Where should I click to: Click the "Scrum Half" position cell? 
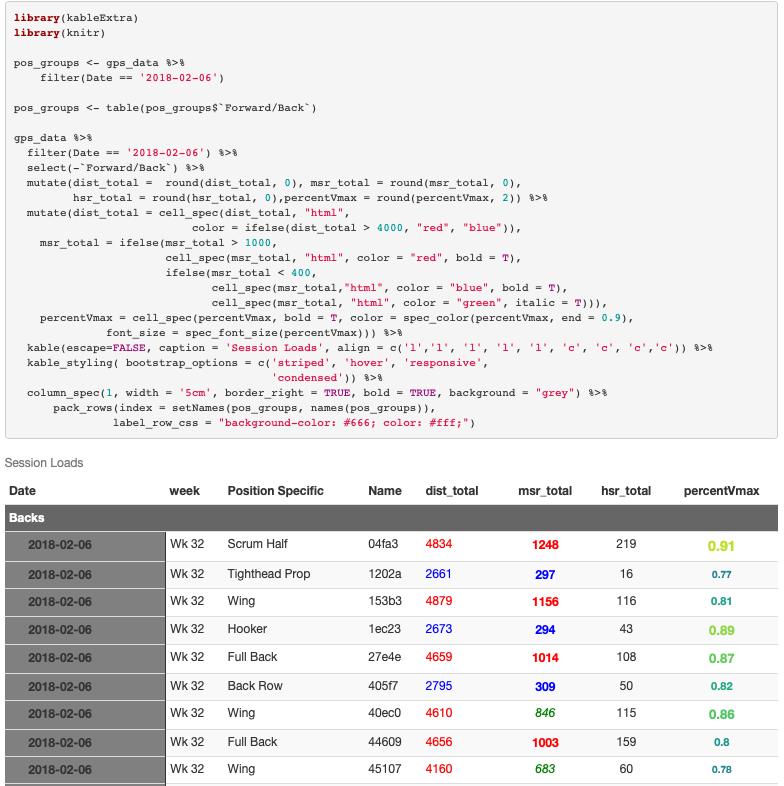(257, 545)
